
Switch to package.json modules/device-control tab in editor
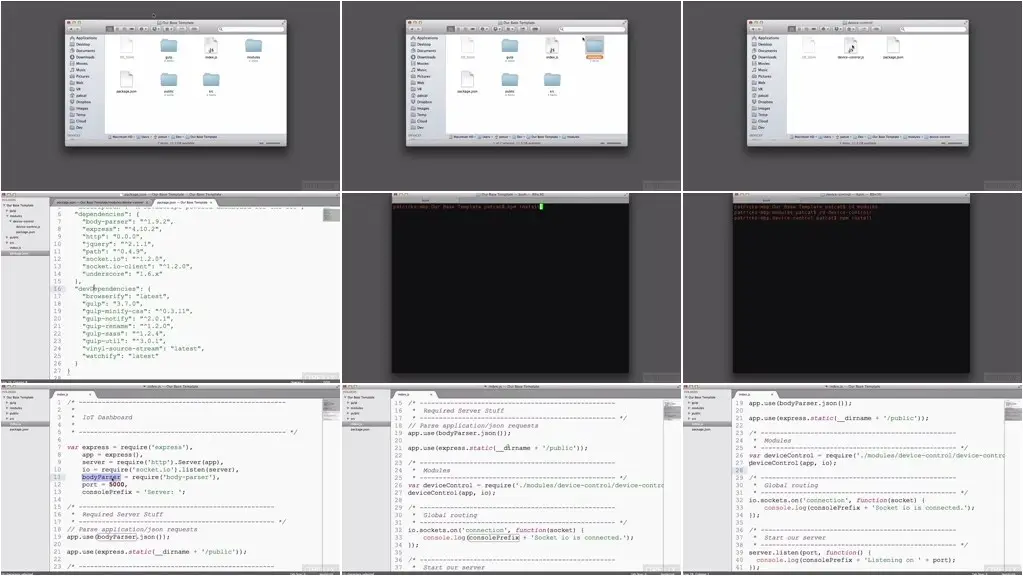pyautogui.click(x=100, y=202)
